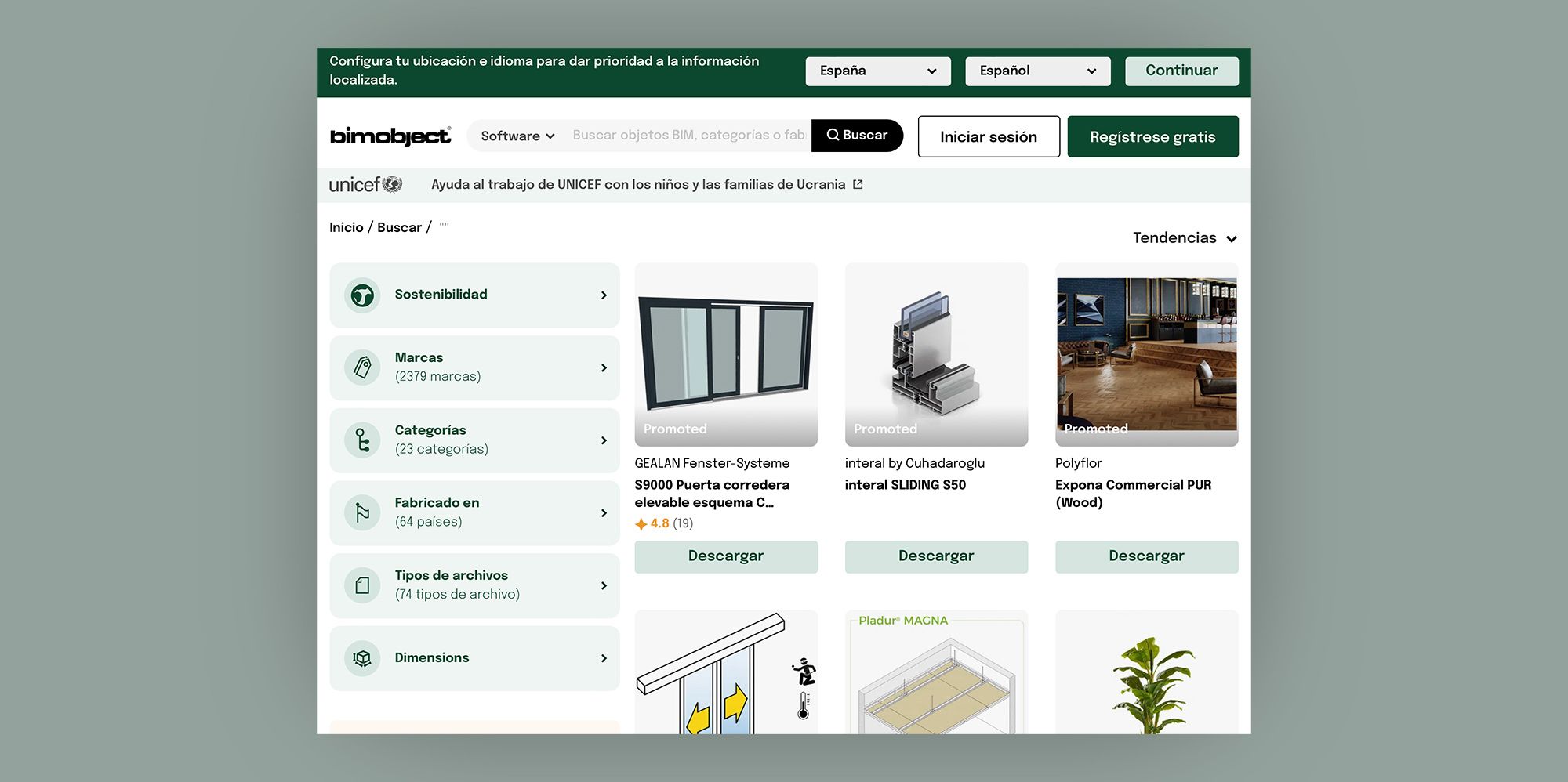1568x782 pixels.
Task: Download the interal SLIDING S50 object
Action: pos(935,556)
